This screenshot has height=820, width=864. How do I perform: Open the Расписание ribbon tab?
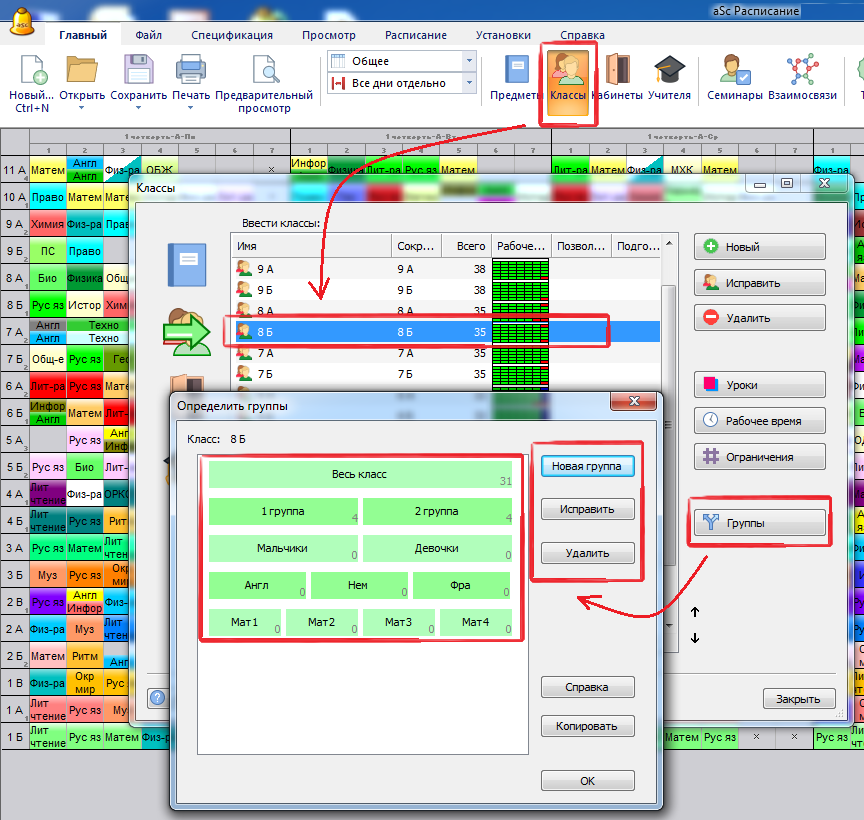(x=416, y=34)
